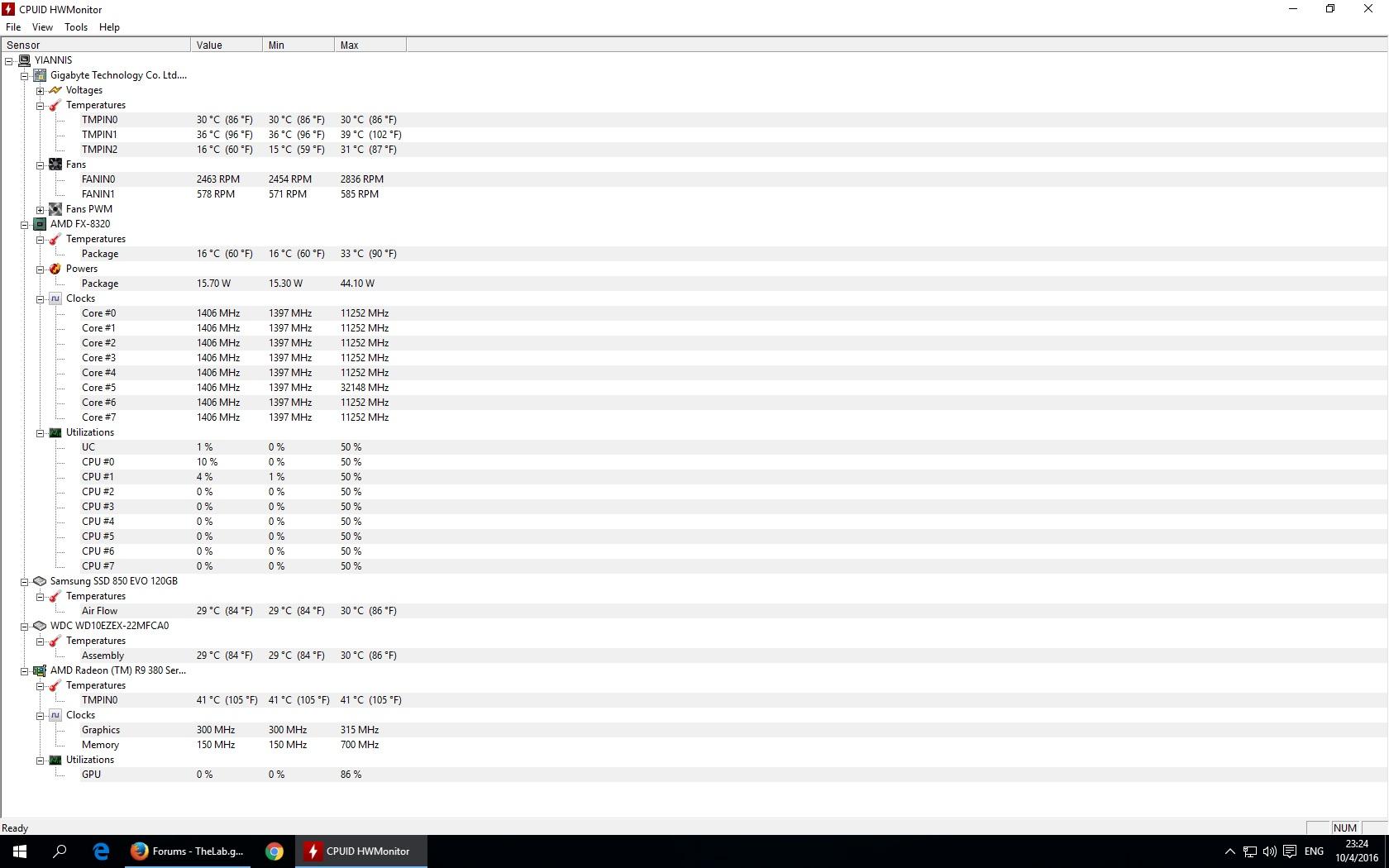
Task: Click the FX-8320 Temperatures thermometer icon
Action: click(x=55, y=239)
